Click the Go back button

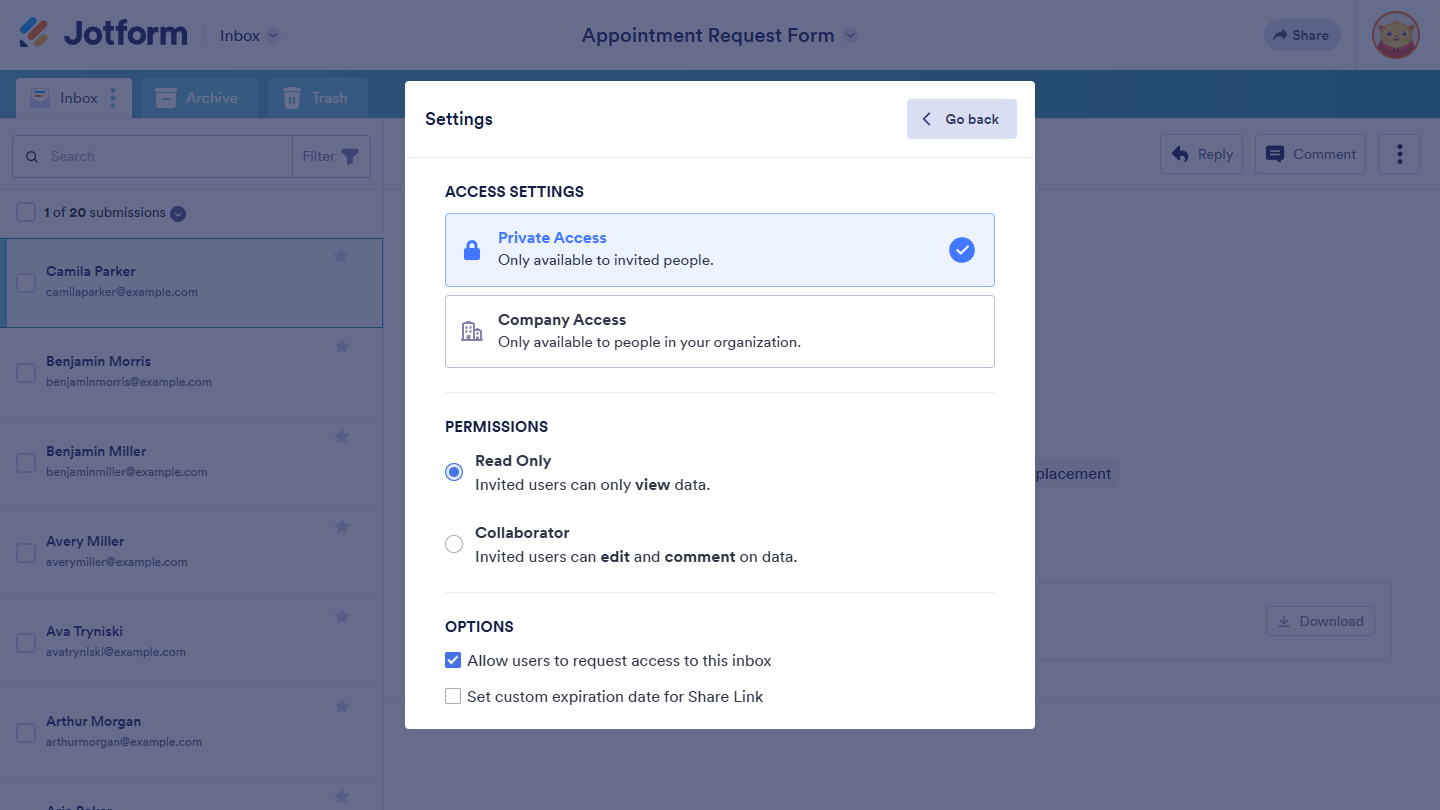click(961, 119)
